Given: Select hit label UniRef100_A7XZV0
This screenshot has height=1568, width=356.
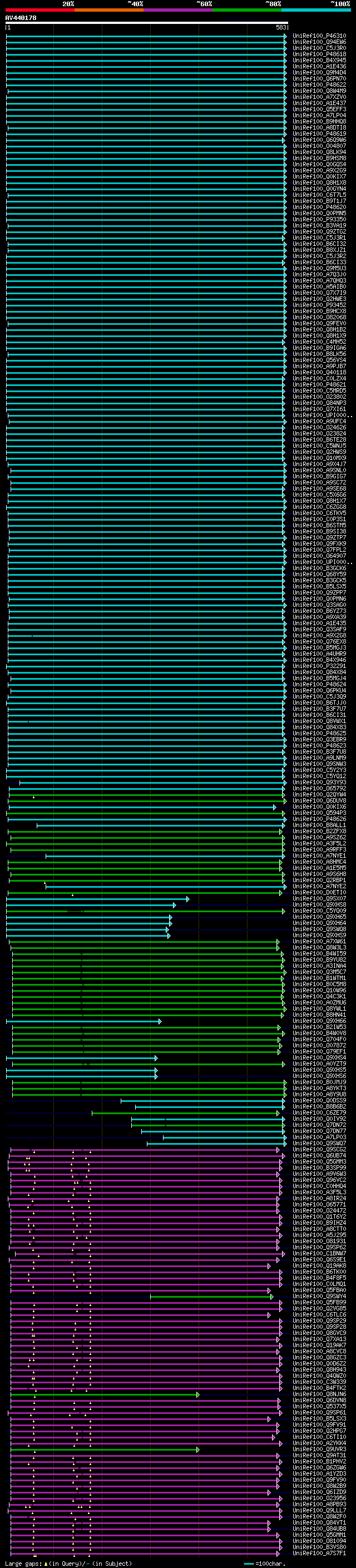Looking at the screenshot, I should point(319,97).
